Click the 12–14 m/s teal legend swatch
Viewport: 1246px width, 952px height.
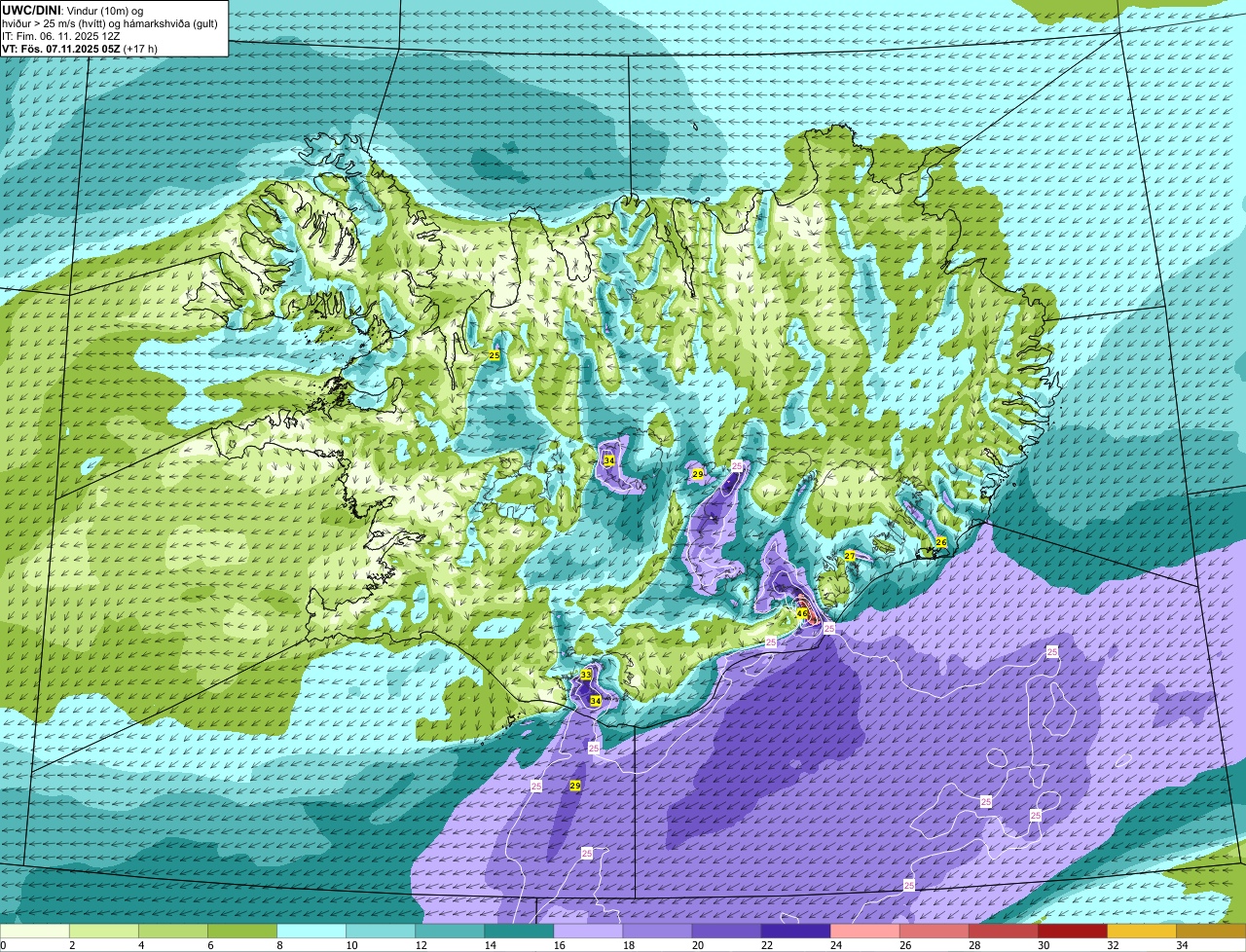[450, 932]
